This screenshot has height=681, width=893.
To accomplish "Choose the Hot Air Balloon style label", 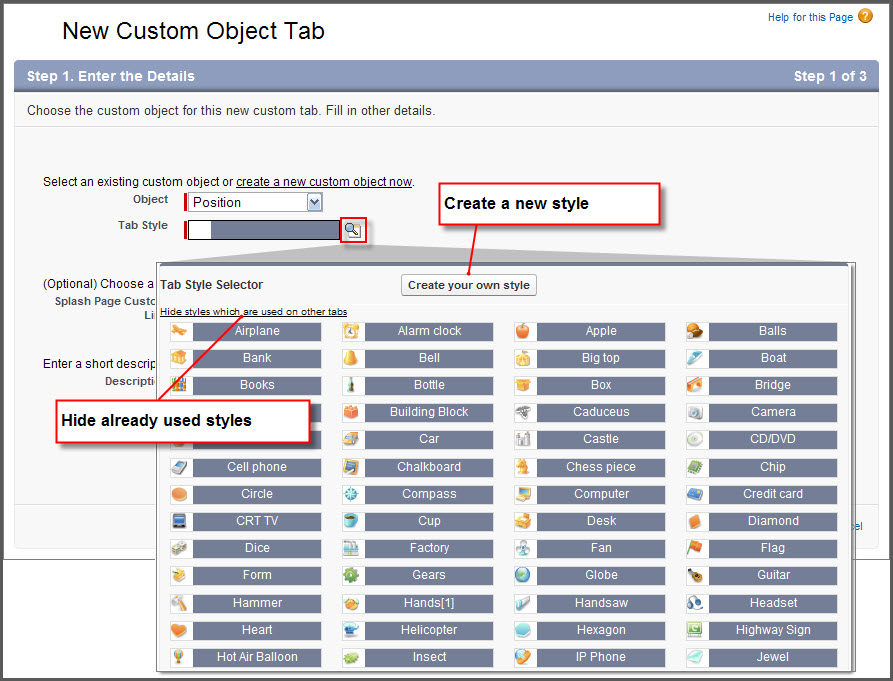I will 257,657.
